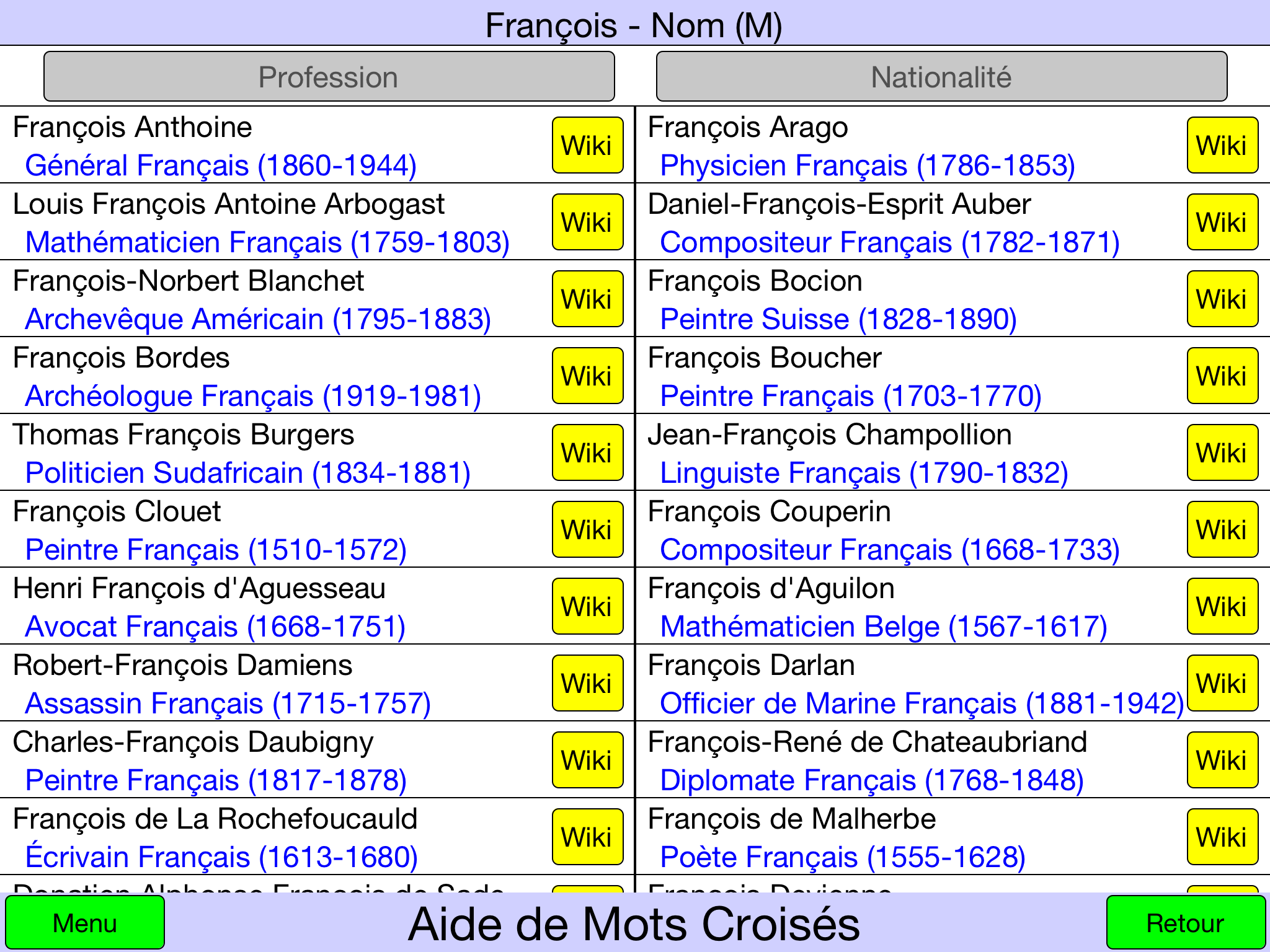Select the Assassin Français (1715-1757) link
1270x952 pixels.
point(228,703)
